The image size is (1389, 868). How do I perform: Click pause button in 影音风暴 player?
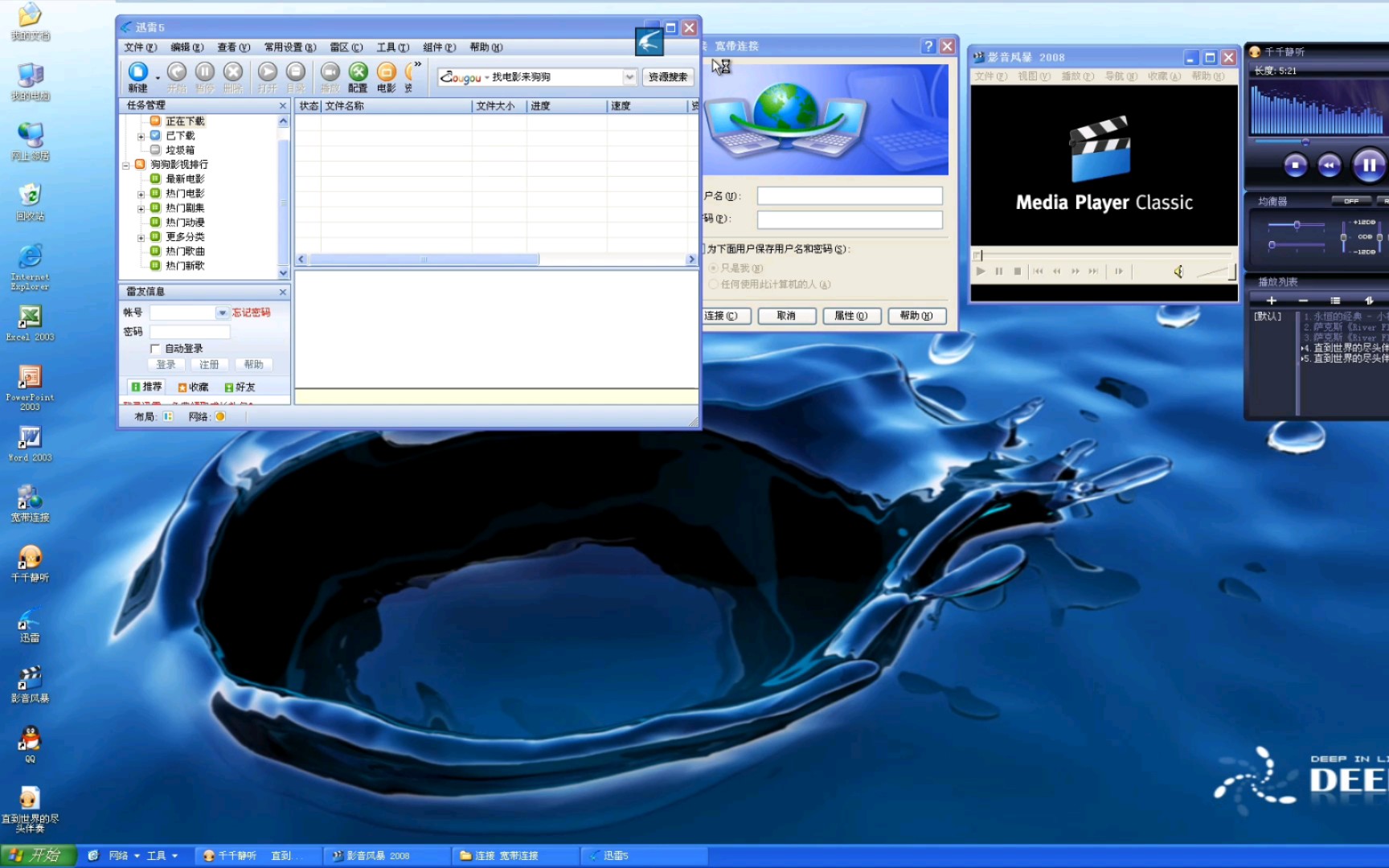[999, 272]
